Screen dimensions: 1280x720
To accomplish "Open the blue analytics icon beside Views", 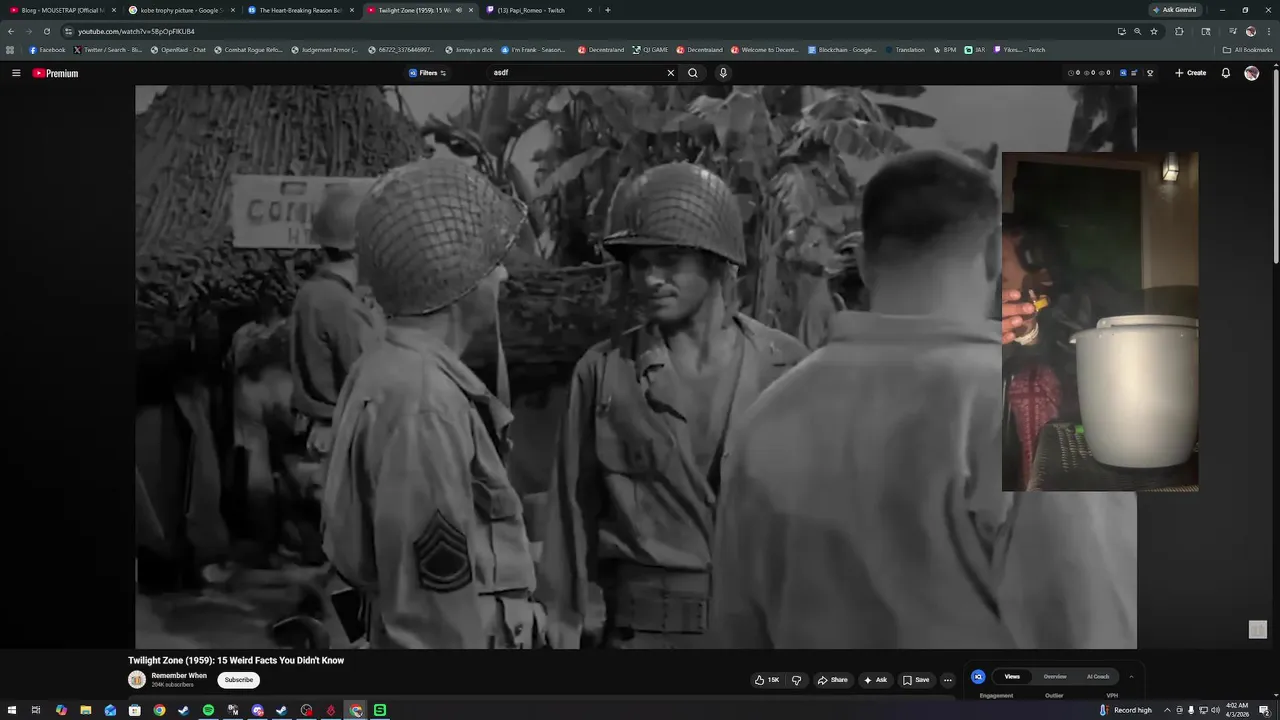I will click(x=978, y=677).
